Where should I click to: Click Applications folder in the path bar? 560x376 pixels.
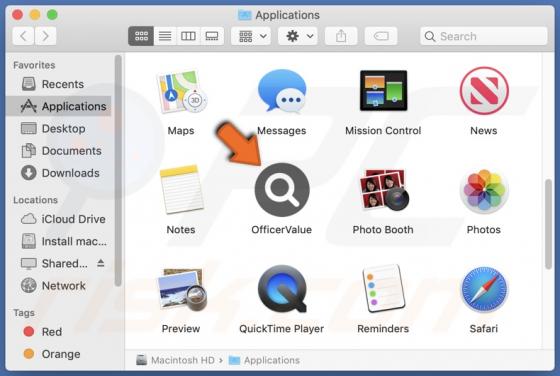point(264,360)
